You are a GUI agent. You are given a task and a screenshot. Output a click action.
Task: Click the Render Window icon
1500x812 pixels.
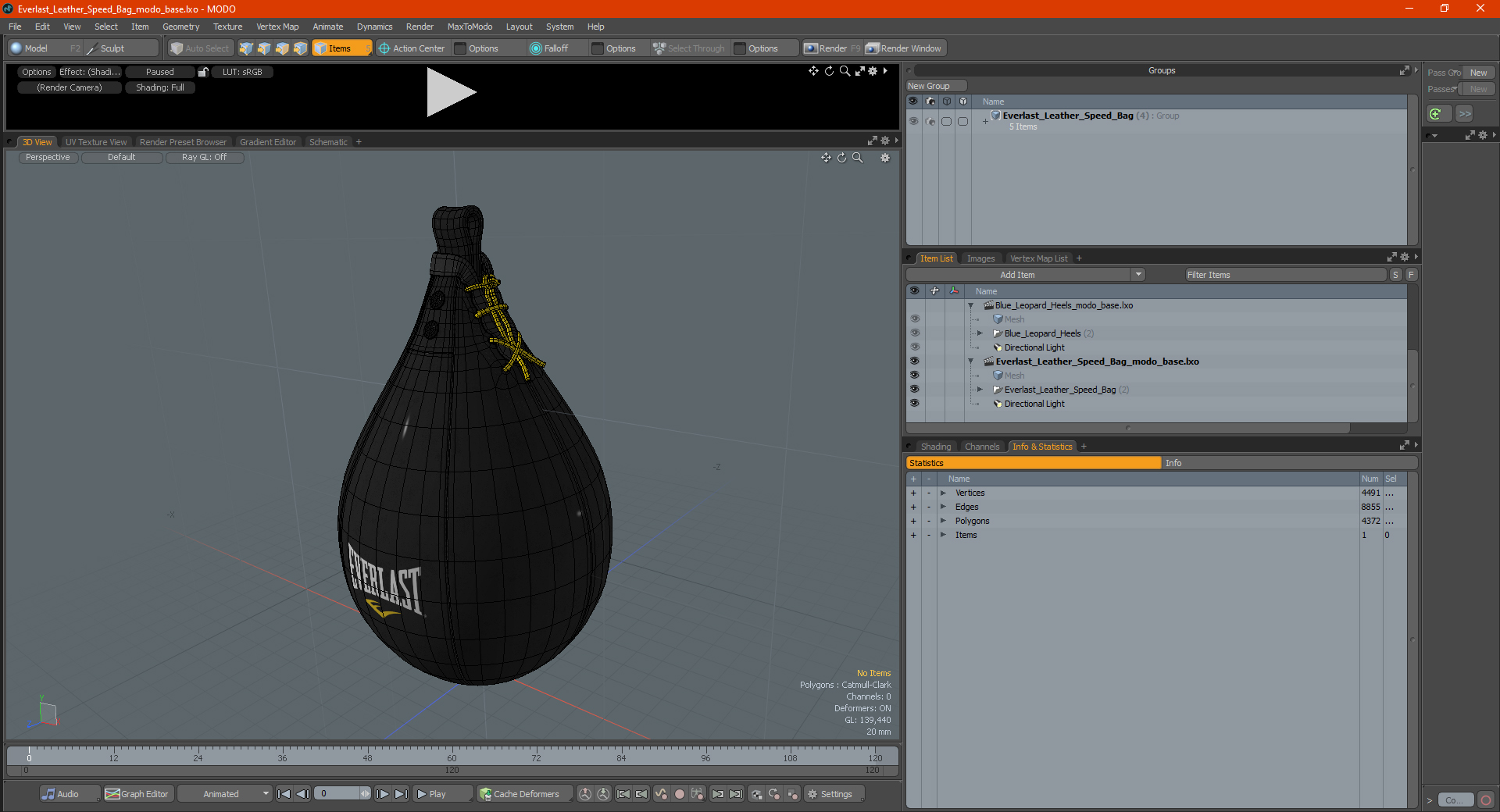[x=905, y=48]
